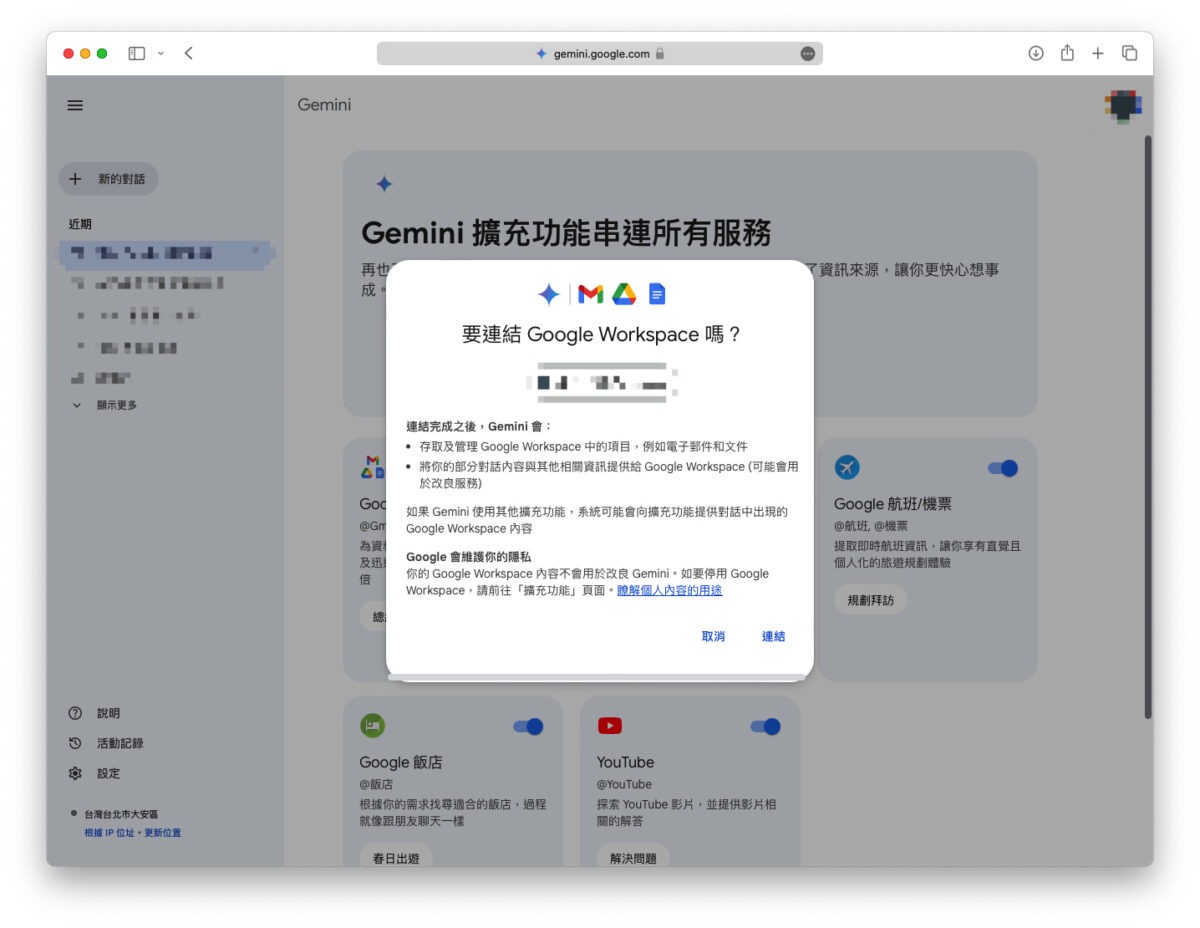The width and height of the screenshot is (1200, 928).
Task: Click 新的對話 button label
Action: pos(121,179)
